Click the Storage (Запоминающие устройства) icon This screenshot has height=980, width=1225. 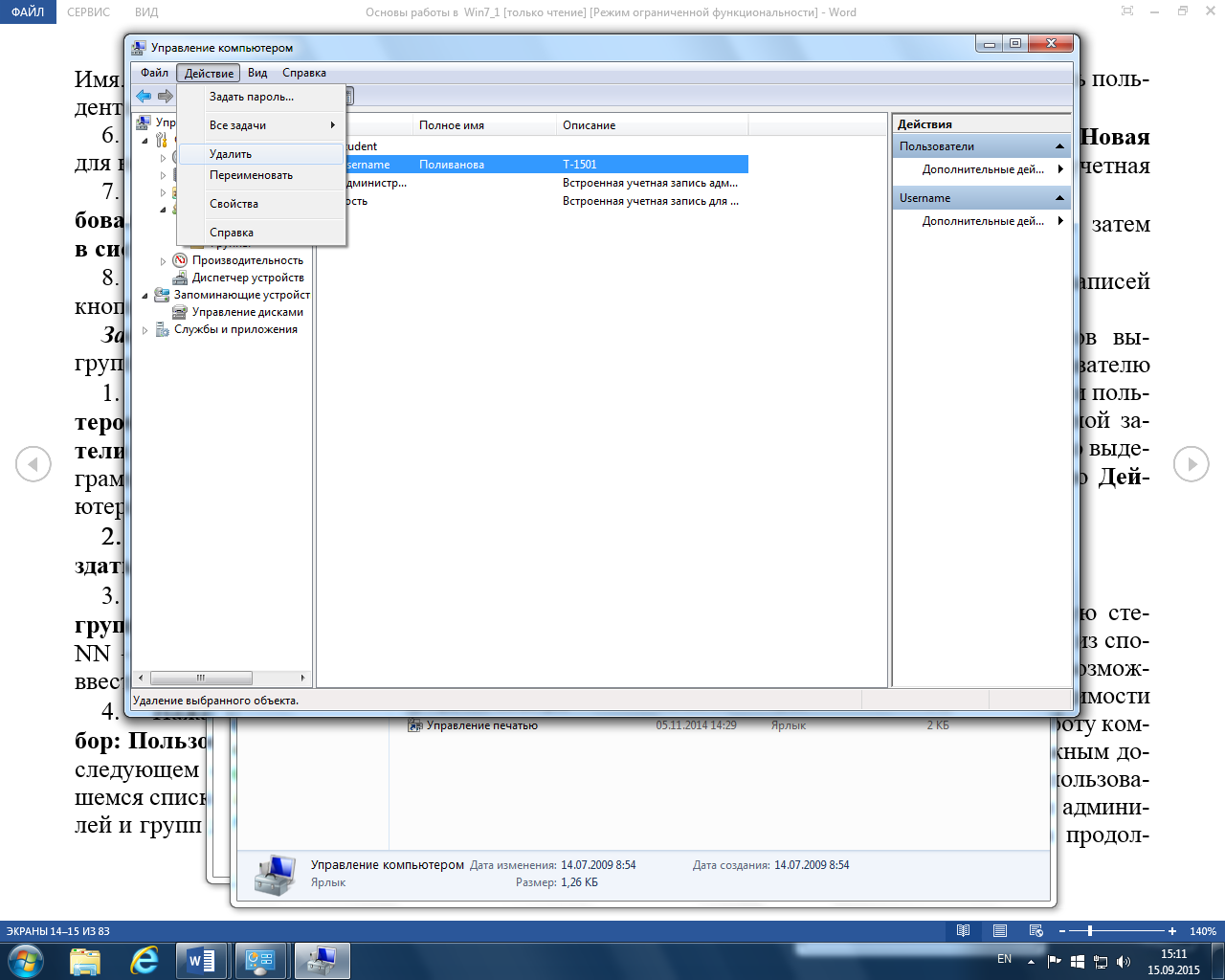pyautogui.click(x=162, y=295)
